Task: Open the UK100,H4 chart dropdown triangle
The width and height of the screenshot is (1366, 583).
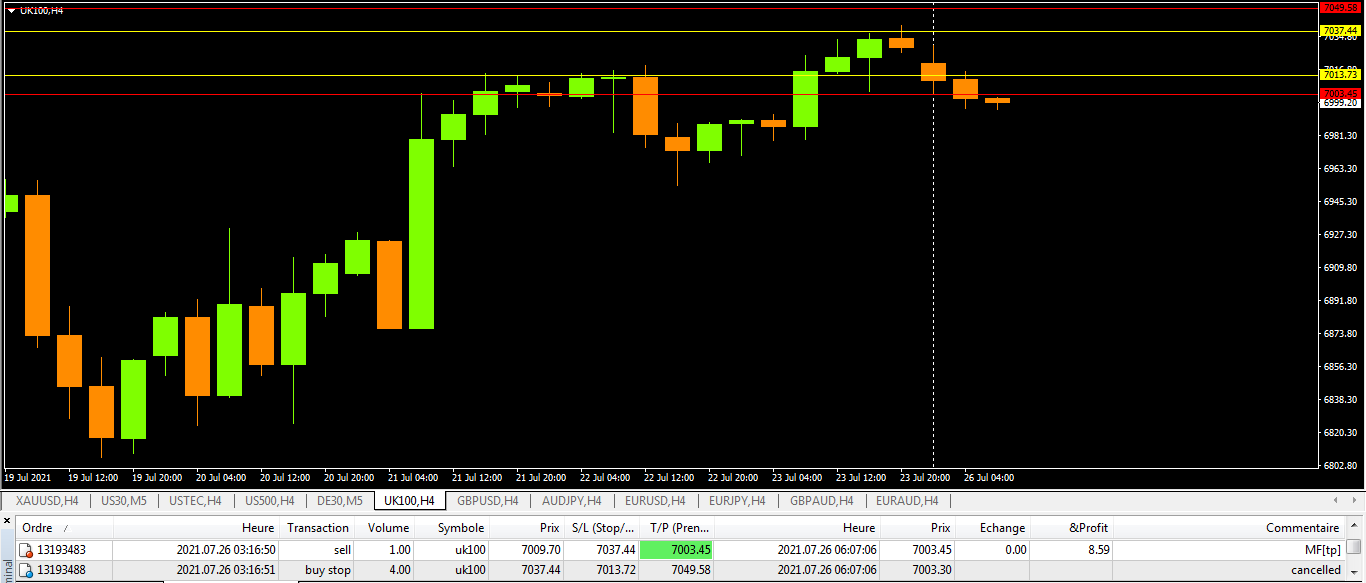Action: tap(11, 11)
